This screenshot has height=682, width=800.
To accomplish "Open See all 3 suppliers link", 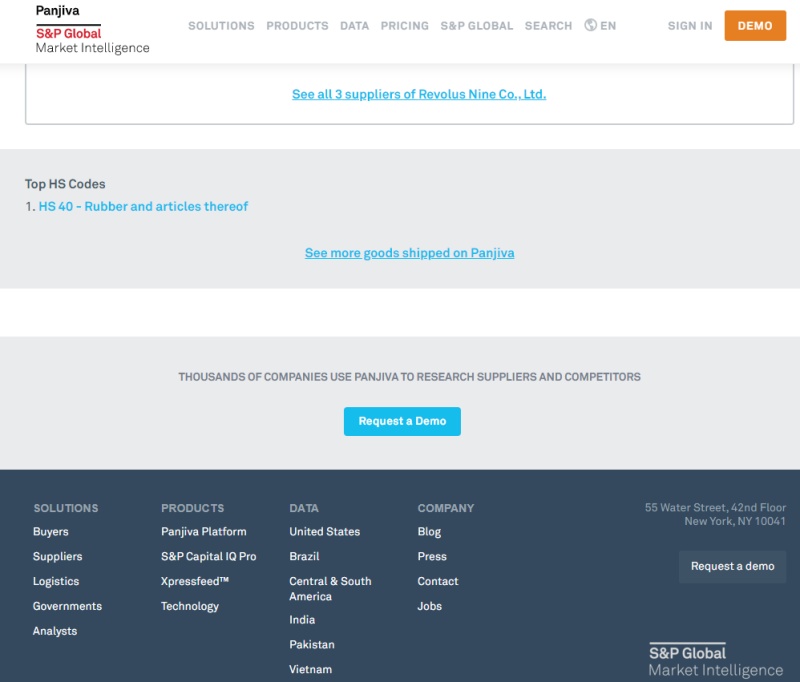I will (x=419, y=94).
